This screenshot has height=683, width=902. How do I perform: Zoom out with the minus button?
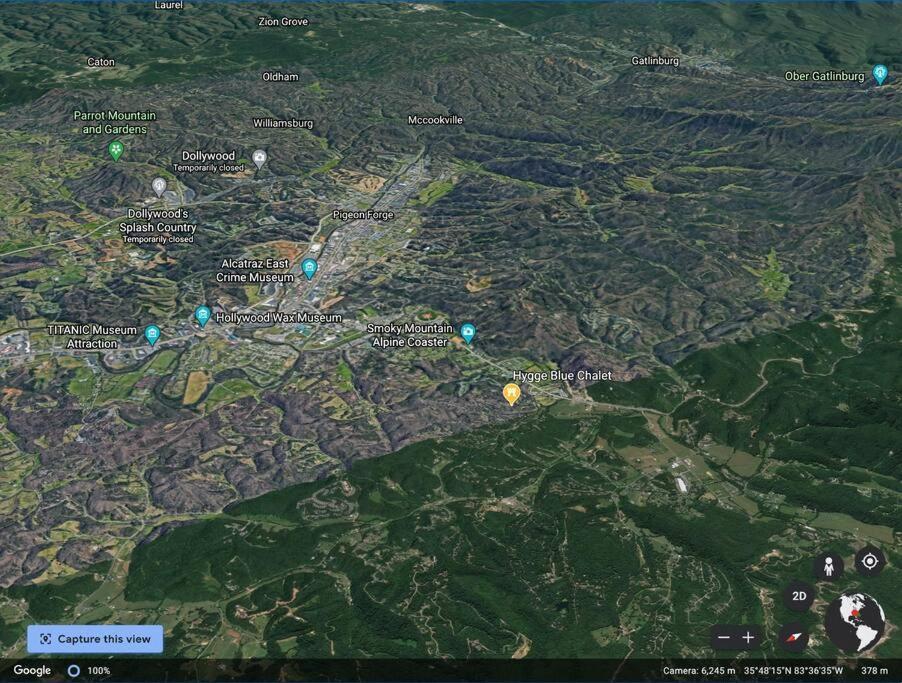click(724, 638)
